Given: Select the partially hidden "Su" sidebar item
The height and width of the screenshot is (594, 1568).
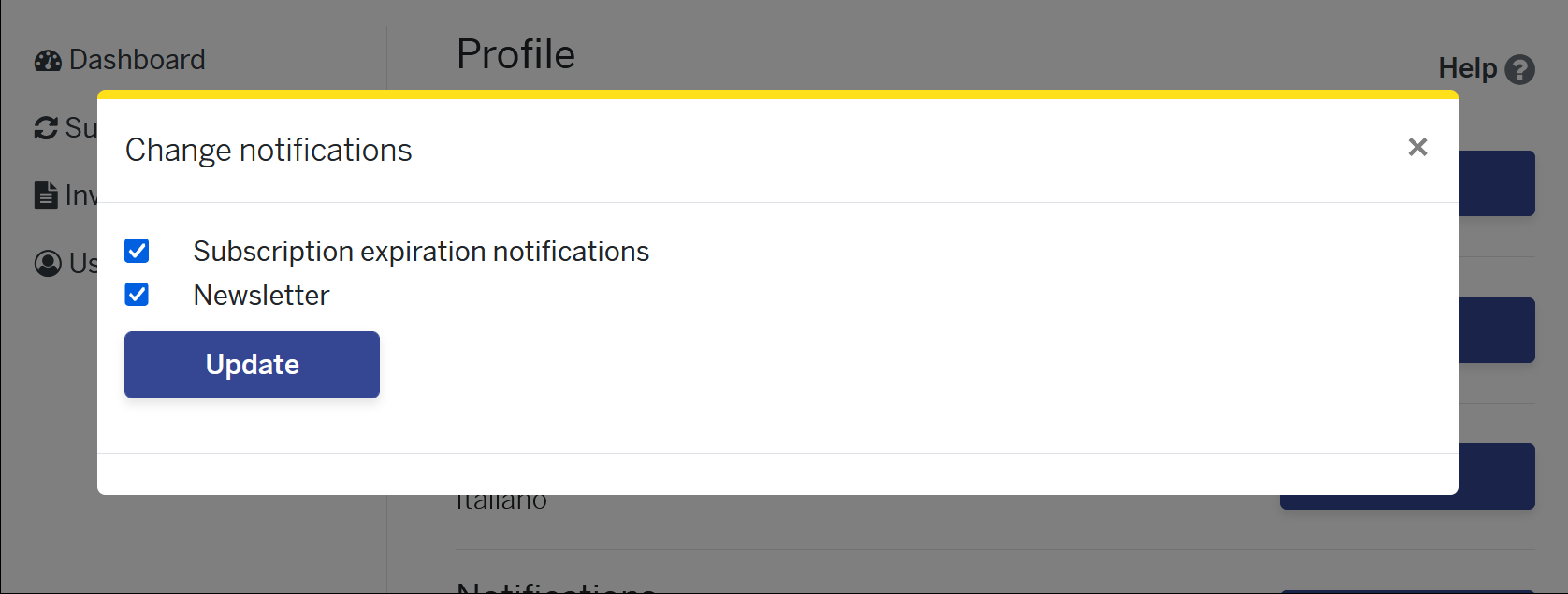Looking at the screenshot, I should (80, 128).
